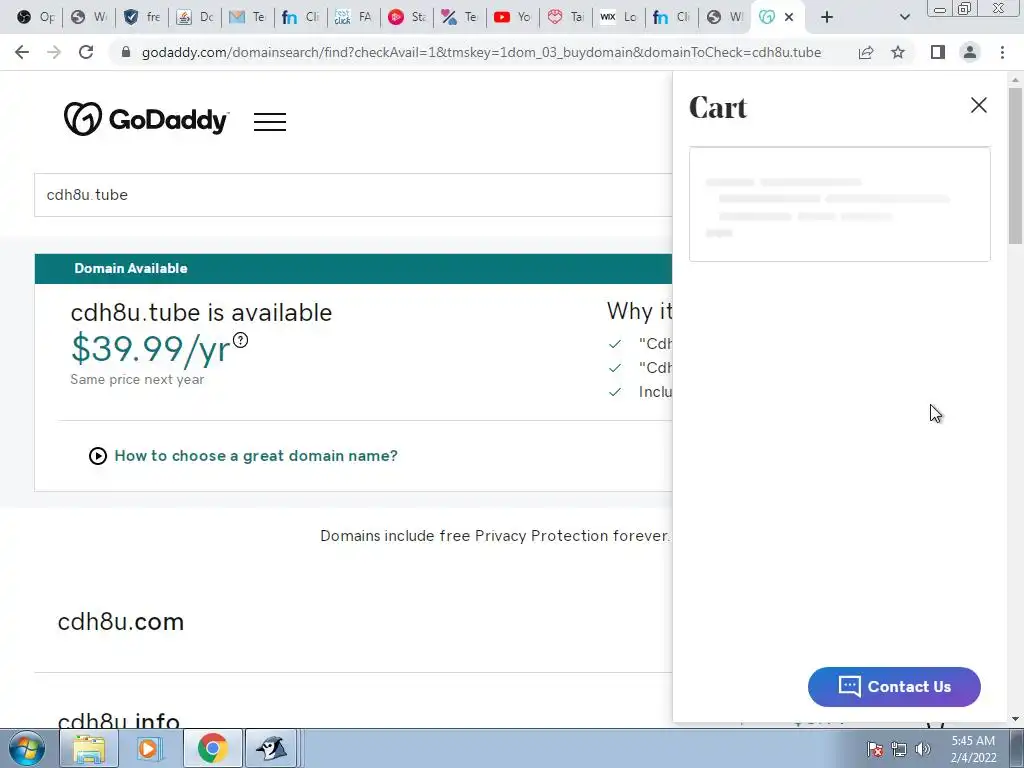Open a new browser tab
The image size is (1024, 768).
tap(827, 17)
